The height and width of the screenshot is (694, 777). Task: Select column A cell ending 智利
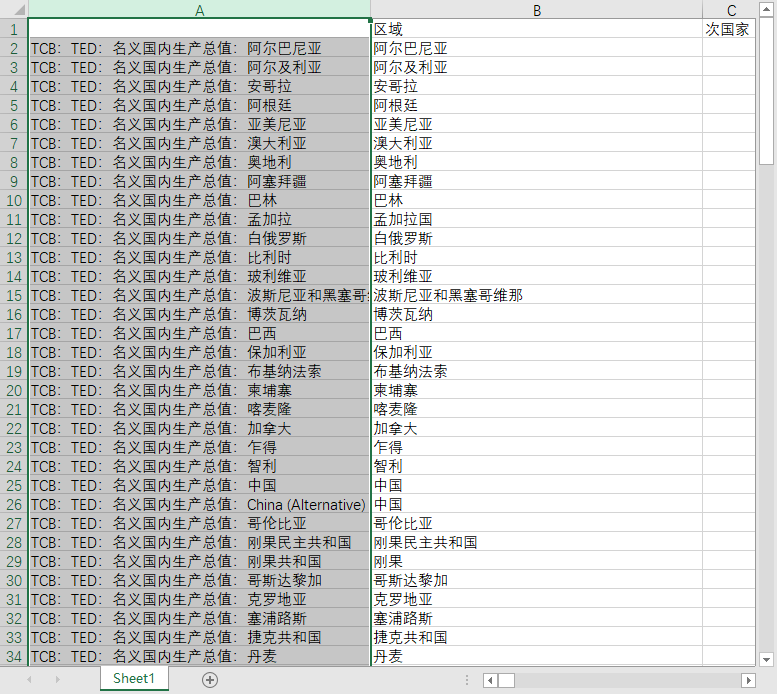[x=199, y=466]
